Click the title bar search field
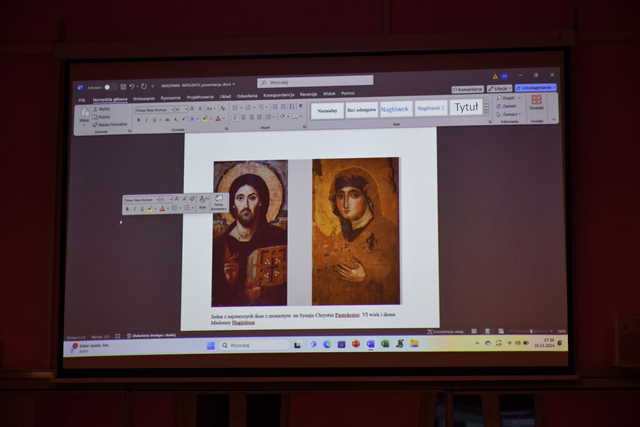640x427 pixels. pyautogui.click(x=315, y=82)
